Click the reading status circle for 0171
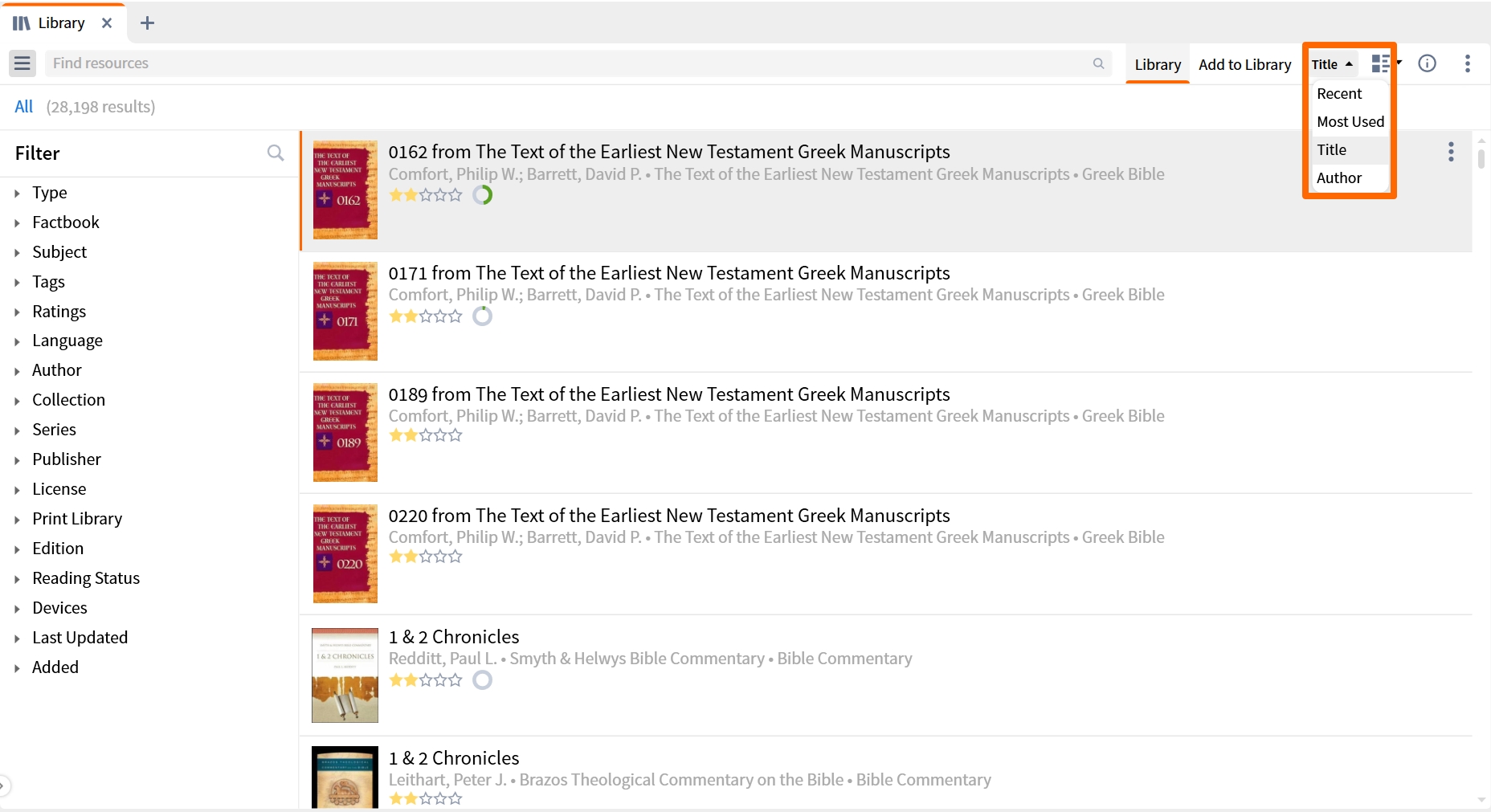The width and height of the screenshot is (1491, 812). (x=482, y=316)
